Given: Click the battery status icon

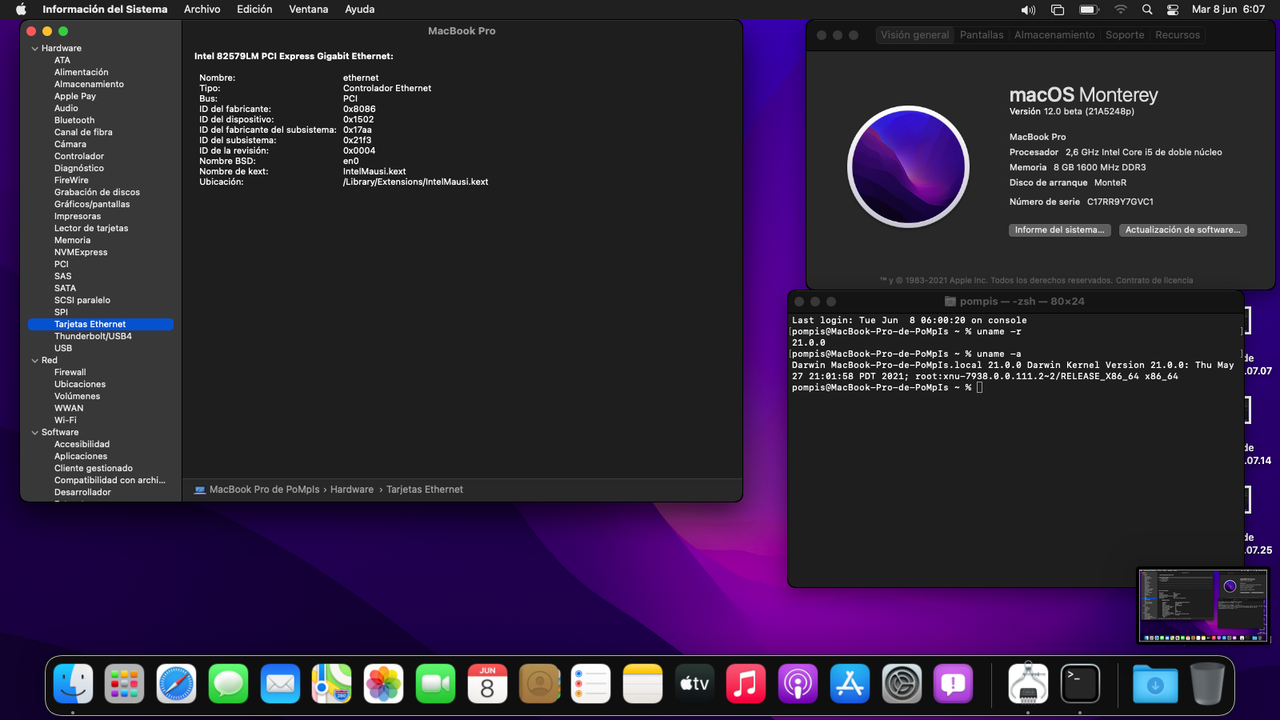Looking at the screenshot, I should click(x=1089, y=9).
